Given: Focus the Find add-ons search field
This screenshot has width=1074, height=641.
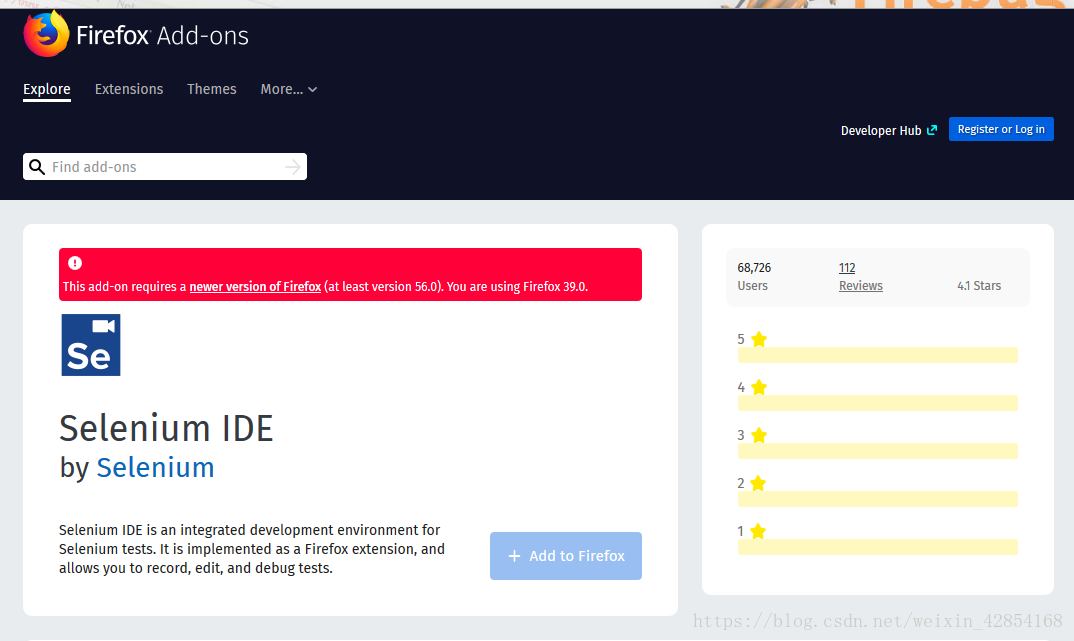Looking at the screenshot, I should [164, 166].
